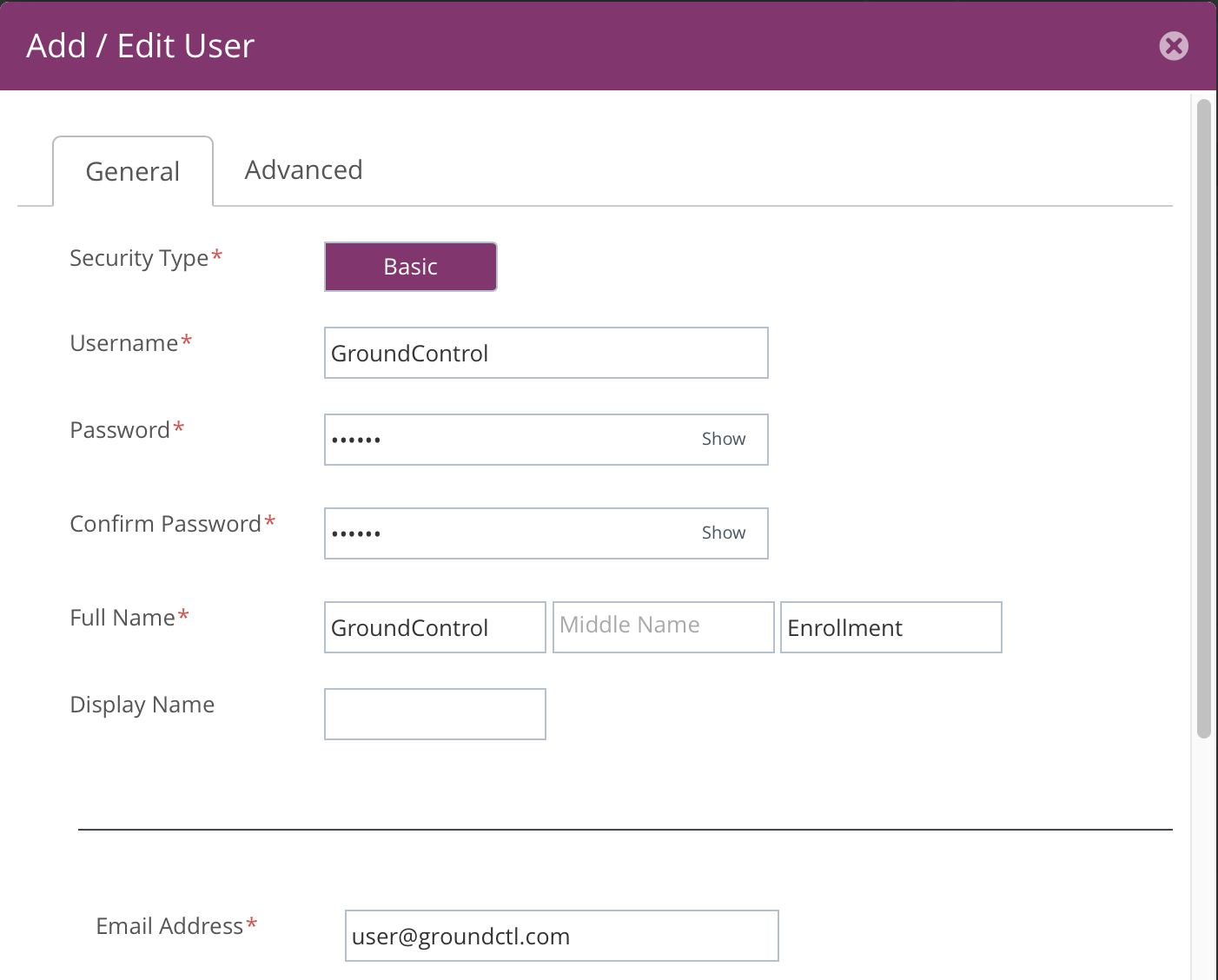Image resolution: width=1218 pixels, height=980 pixels.
Task: Choose the Basic security type button
Action: click(x=410, y=267)
